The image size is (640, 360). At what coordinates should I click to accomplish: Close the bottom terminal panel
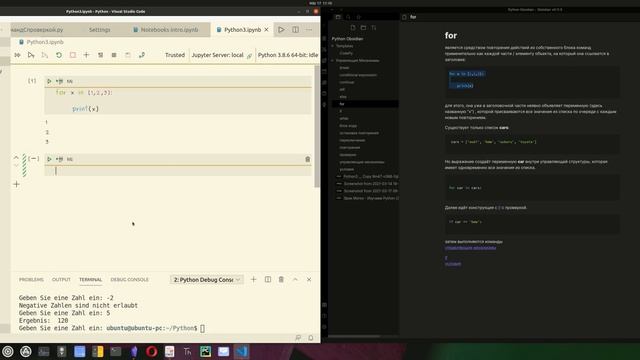click(309, 280)
